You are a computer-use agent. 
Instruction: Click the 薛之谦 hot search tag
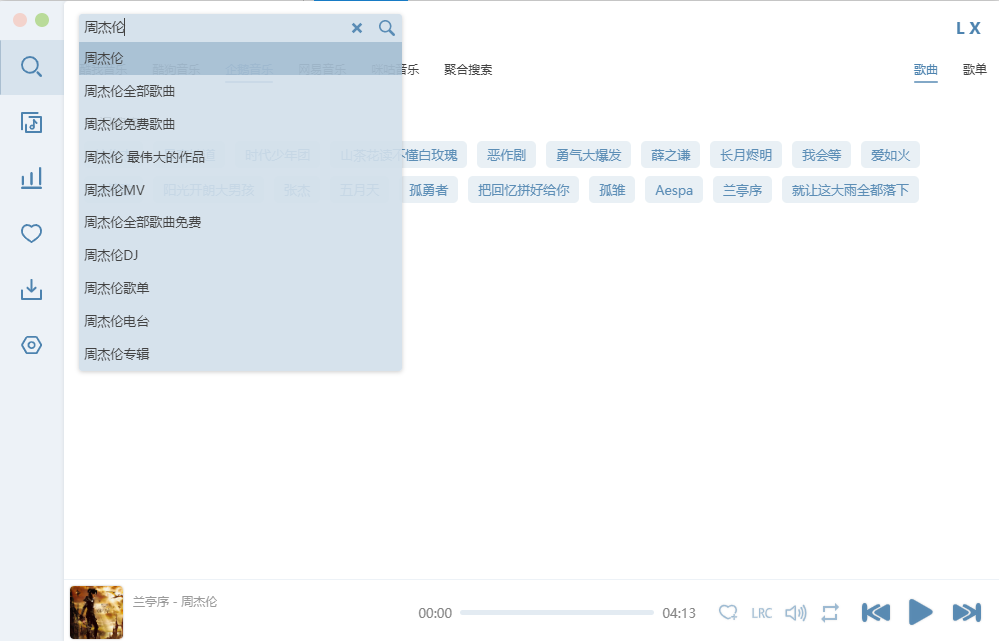tap(671, 154)
